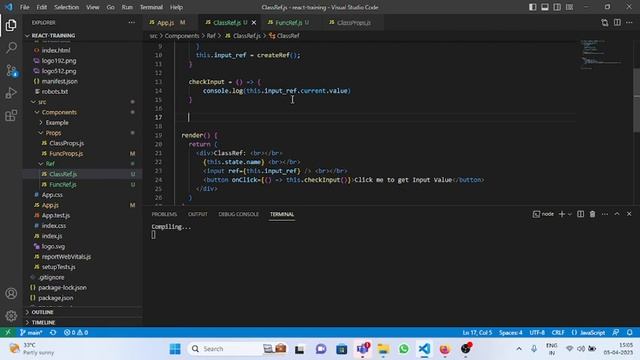Change UTF-8 file encoding
Screen dimensions: 640x360
click(537, 333)
